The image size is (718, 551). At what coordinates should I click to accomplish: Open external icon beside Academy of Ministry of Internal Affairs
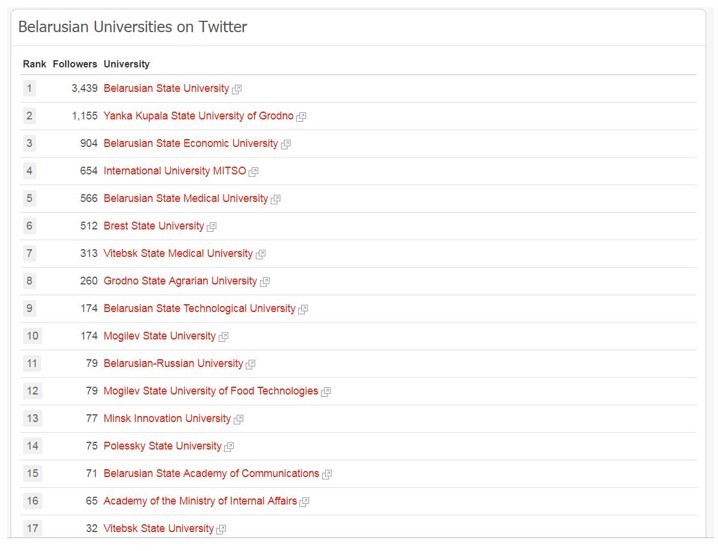pos(304,502)
